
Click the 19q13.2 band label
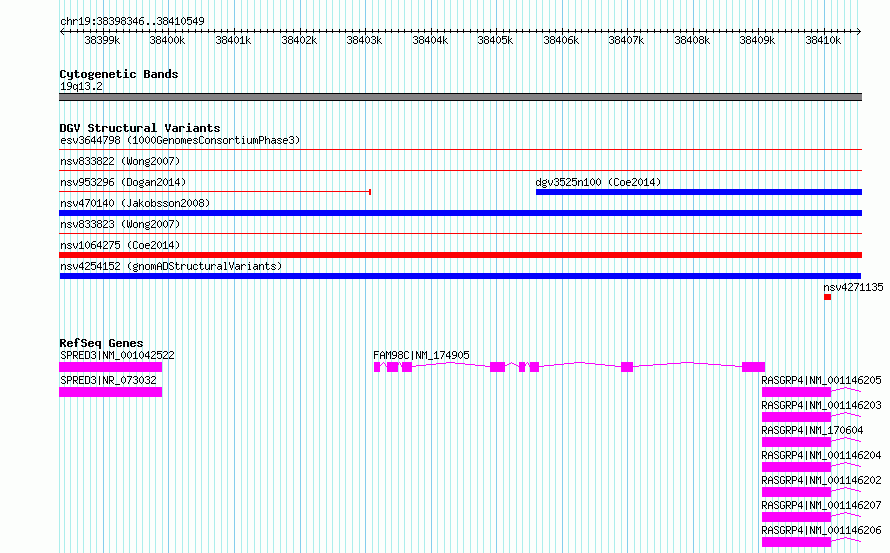81,86
